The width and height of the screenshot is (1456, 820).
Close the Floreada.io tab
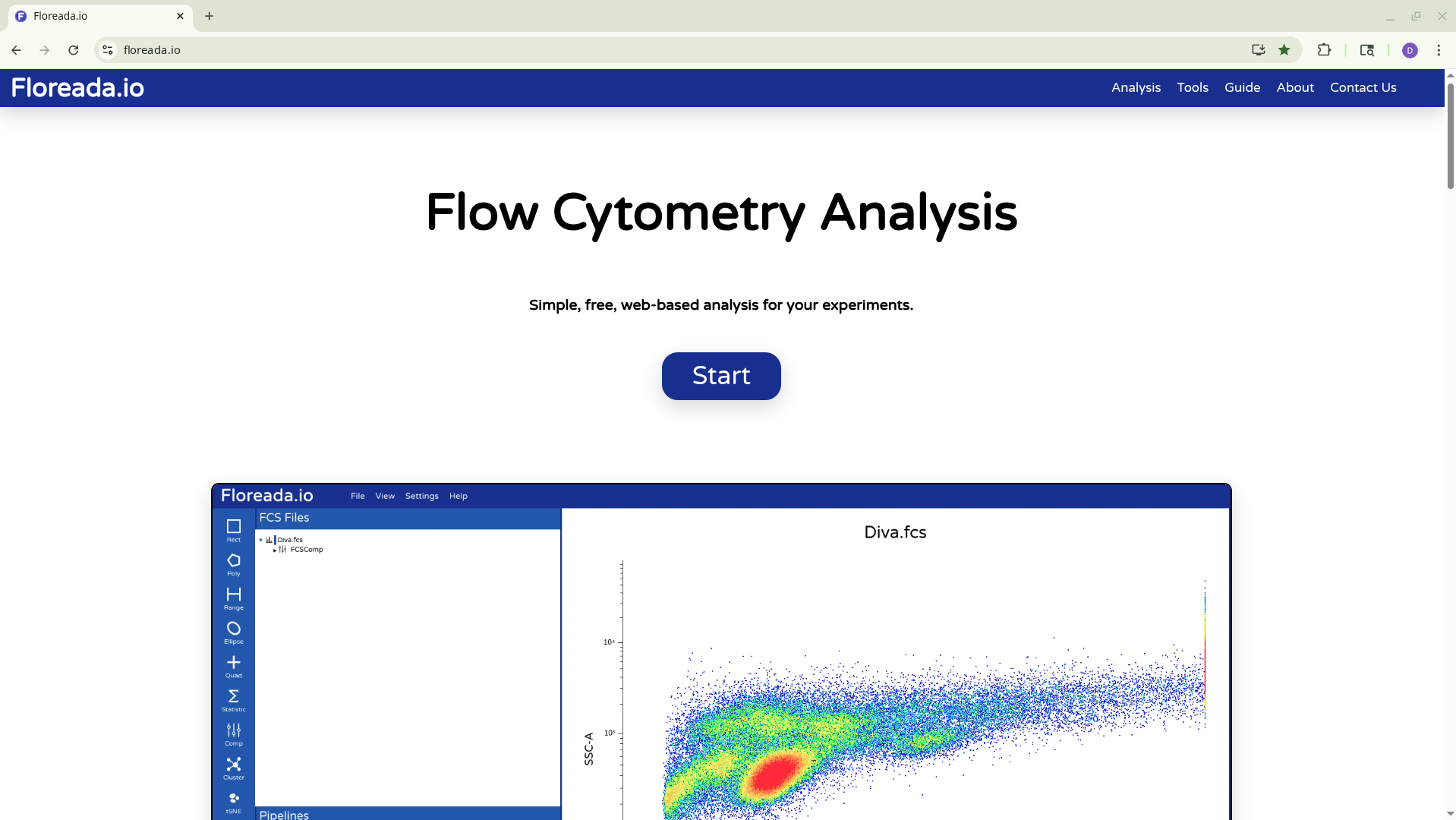pyautogui.click(x=180, y=16)
